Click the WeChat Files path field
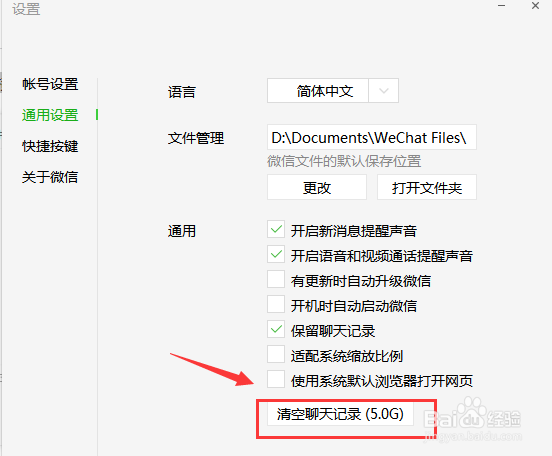This screenshot has width=552, height=456. click(372, 137)
